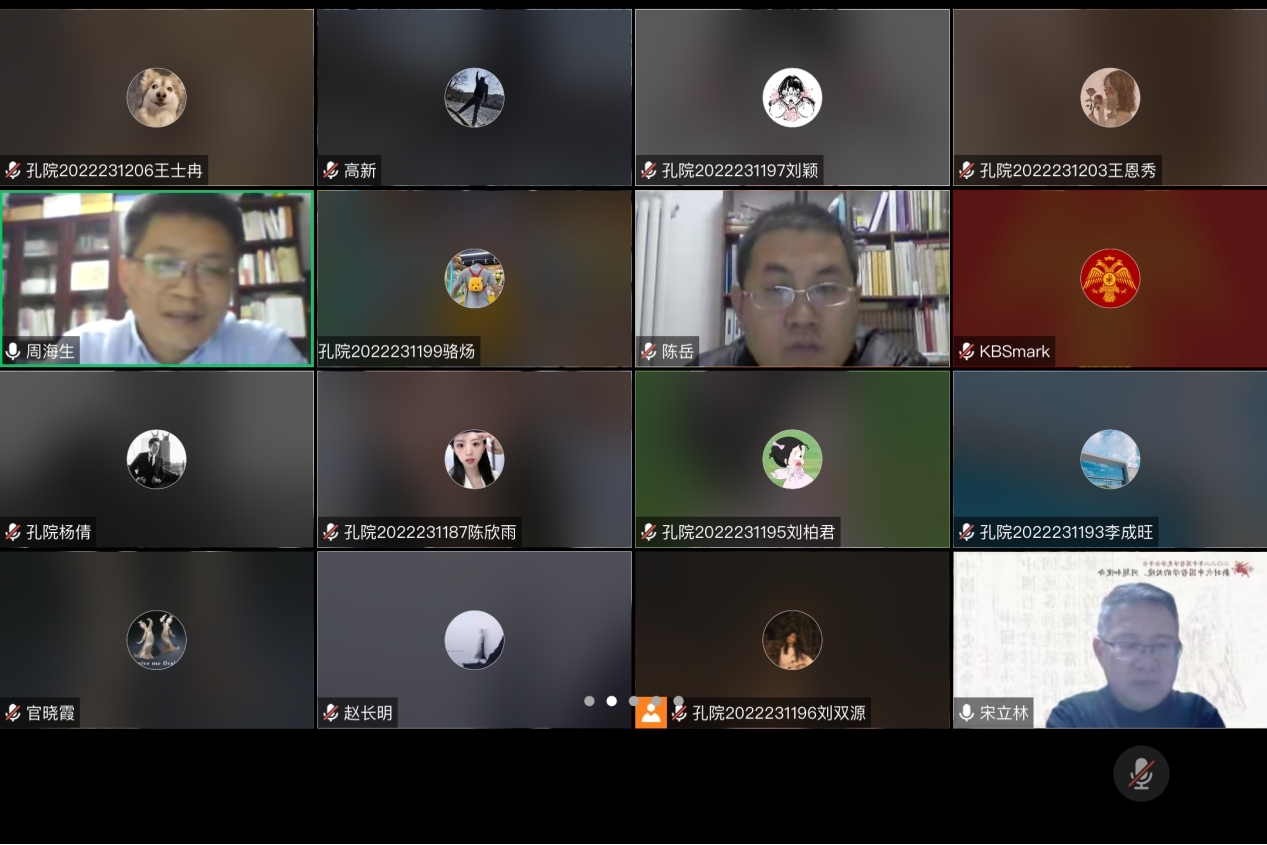Click the dog avatar of 王士冉
Image resolution: width=1267 pixels, height=845 pixels.
[156, 98]
